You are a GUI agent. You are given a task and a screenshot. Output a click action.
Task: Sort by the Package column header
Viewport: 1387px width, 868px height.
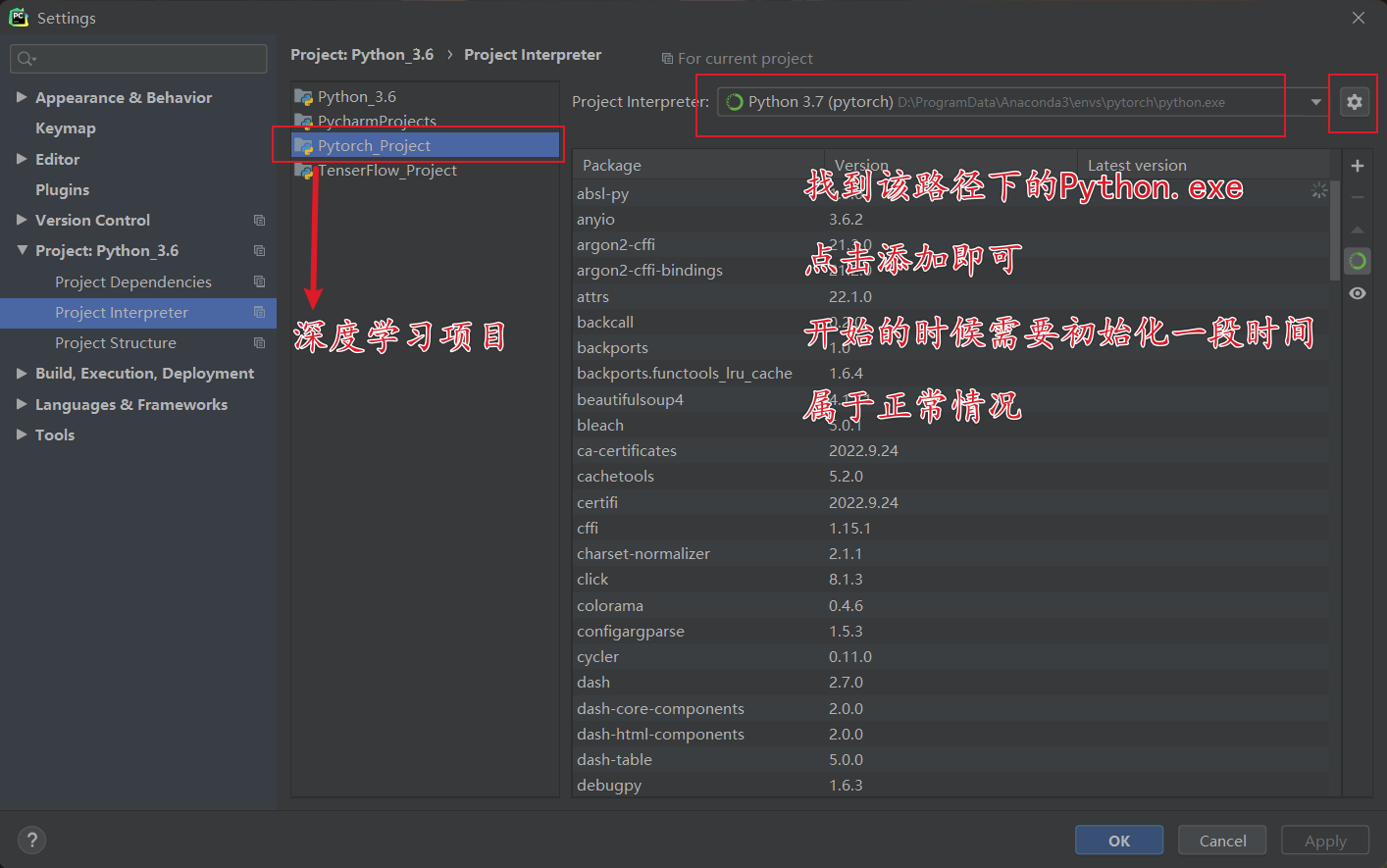(698, 165)
